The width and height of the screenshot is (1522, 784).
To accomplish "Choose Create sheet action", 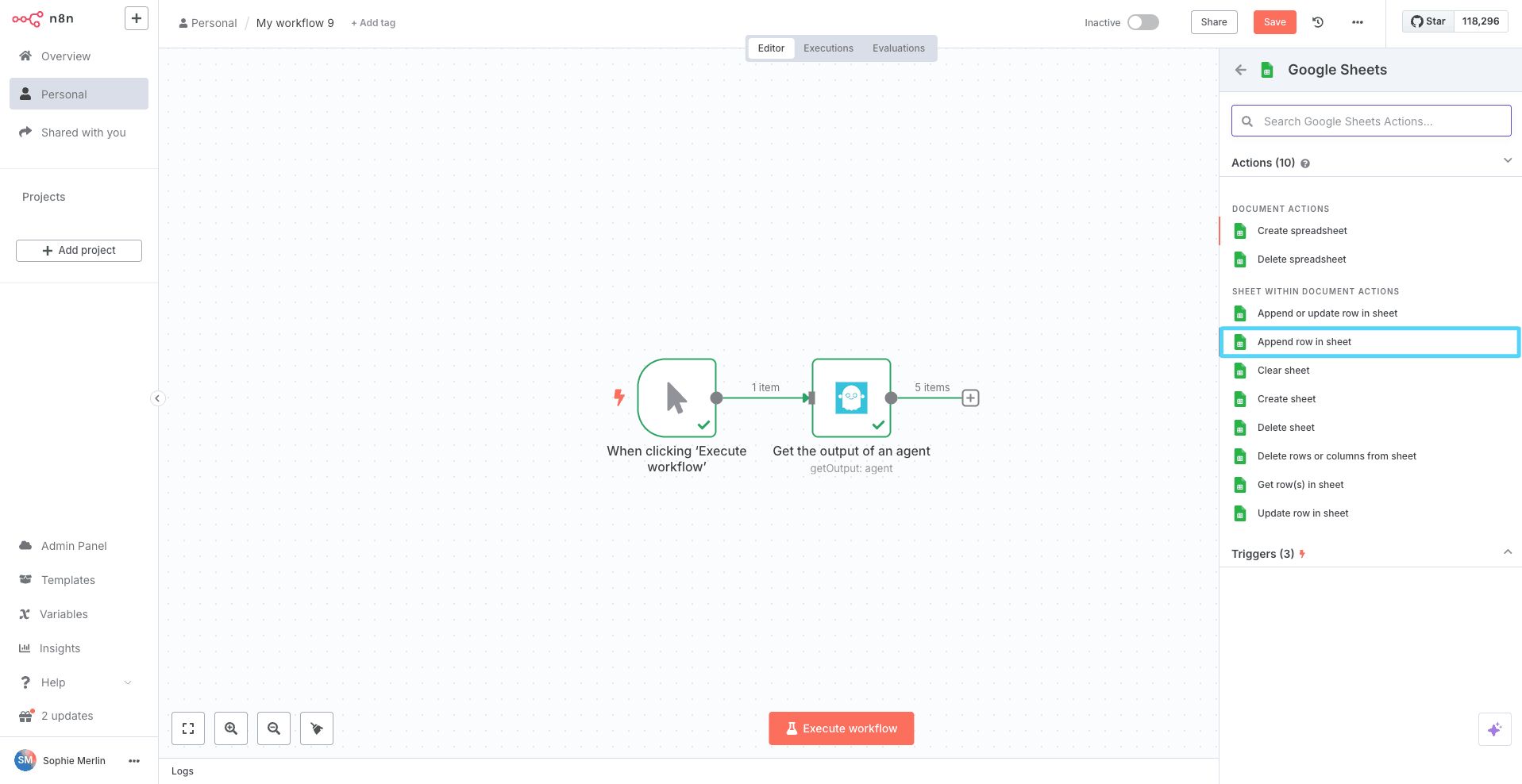I will pos(1370,399).
